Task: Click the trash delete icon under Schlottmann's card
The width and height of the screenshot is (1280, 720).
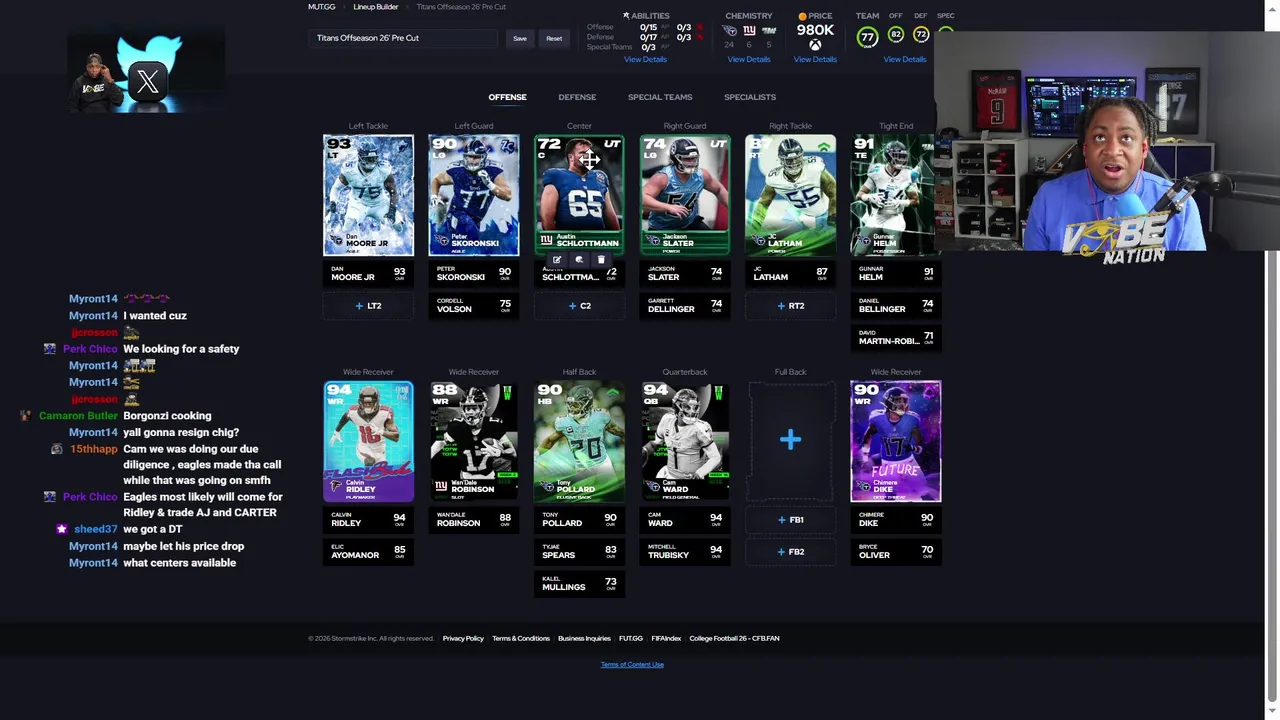Action: 601,260
